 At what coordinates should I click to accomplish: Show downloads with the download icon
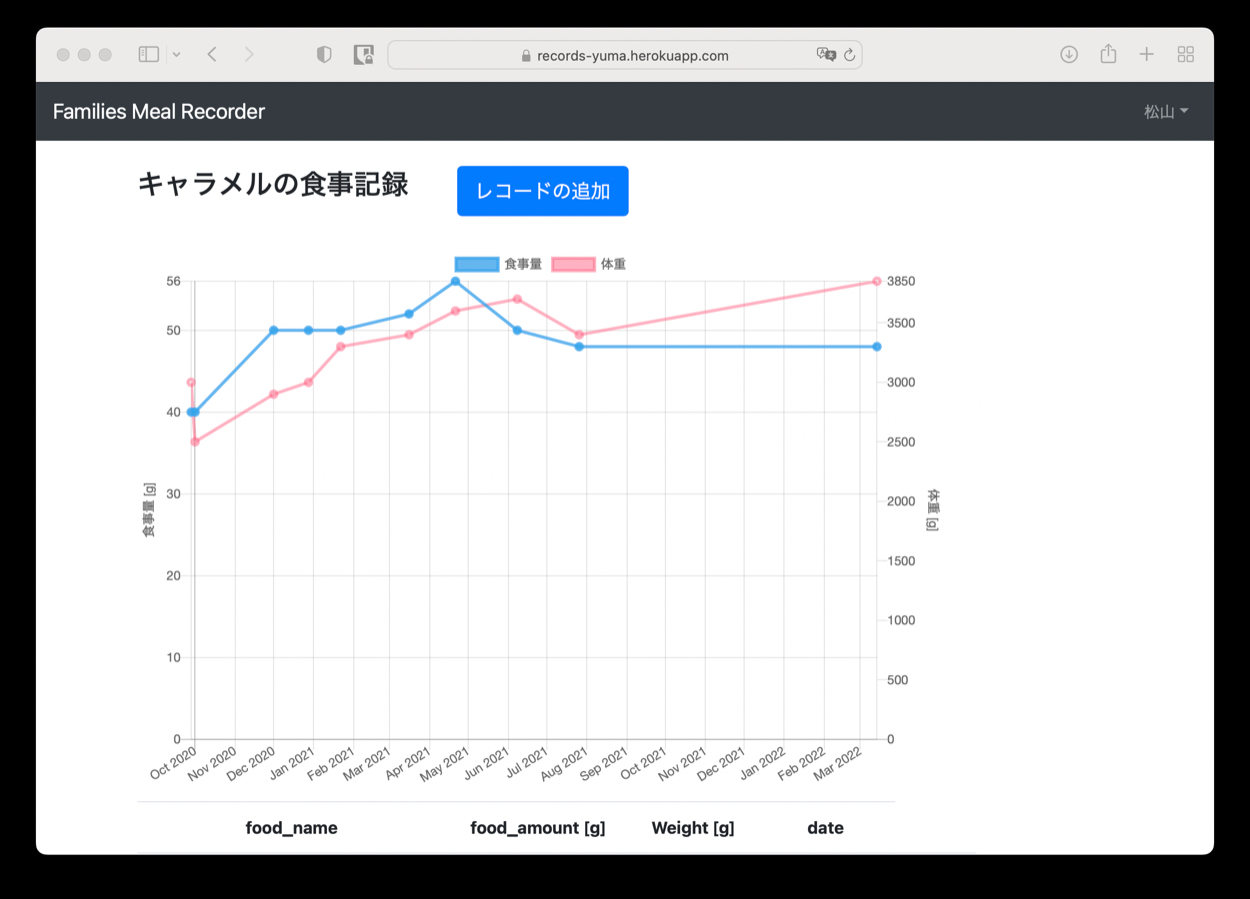[x=1069, y=55]
